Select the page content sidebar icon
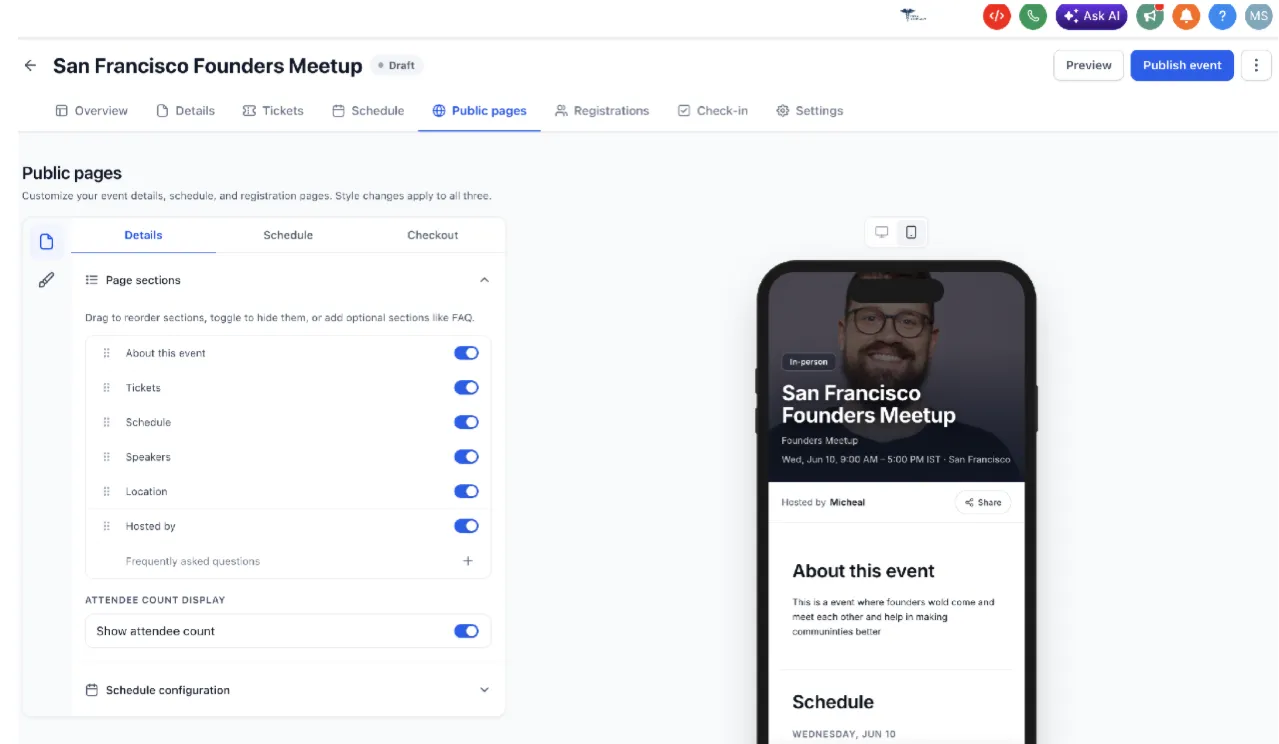Image resolution: width=1279 pixels, height=744 pixels. point(46,242)
